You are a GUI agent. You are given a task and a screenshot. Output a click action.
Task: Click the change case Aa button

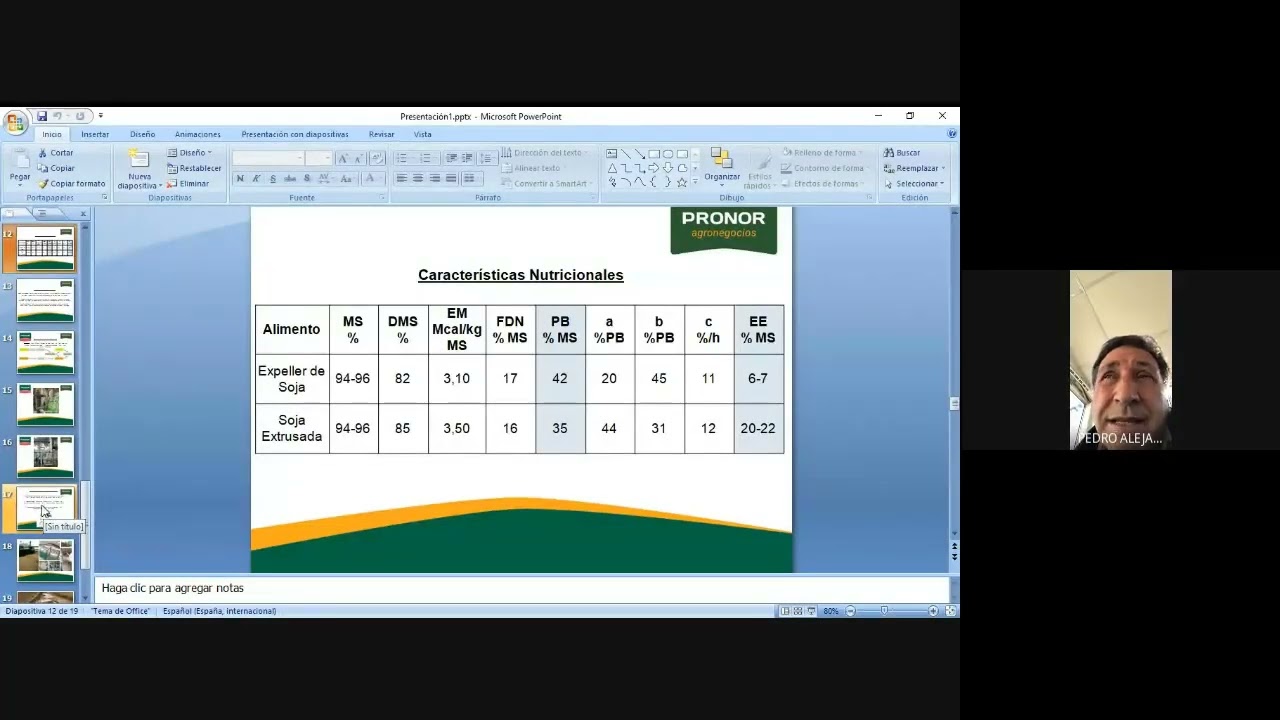point(347,179)
